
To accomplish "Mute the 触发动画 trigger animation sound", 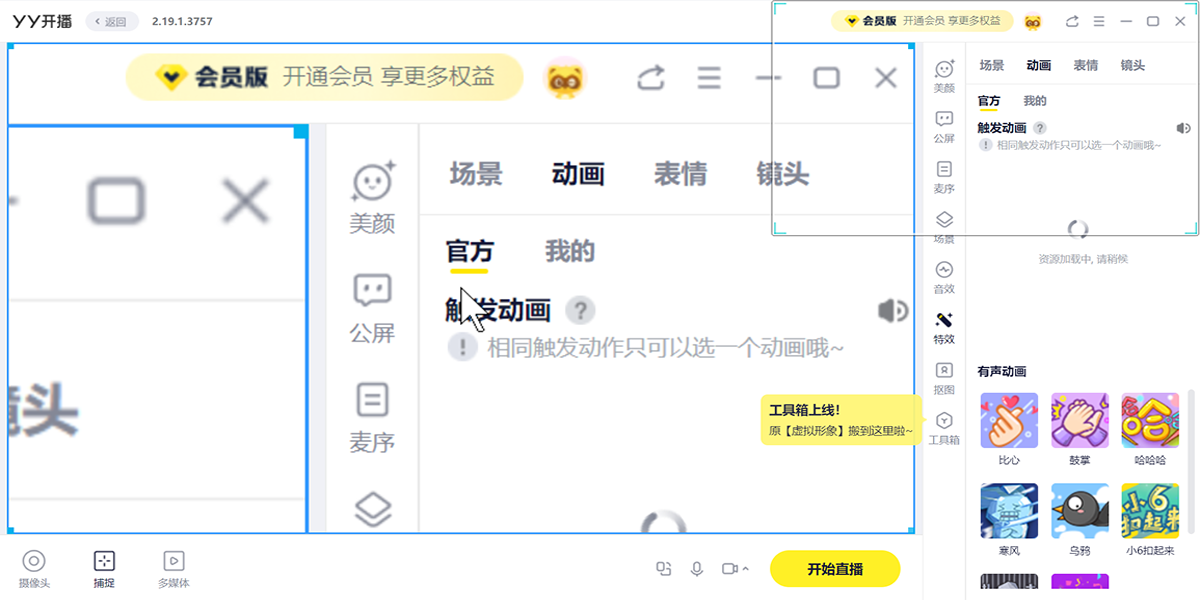I will coord(1184,128).
